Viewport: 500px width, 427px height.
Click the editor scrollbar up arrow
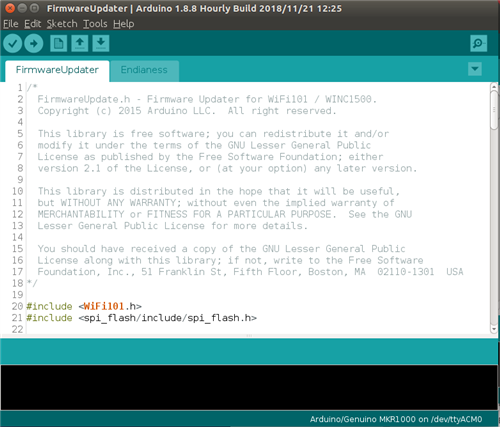tap(494, 87)
